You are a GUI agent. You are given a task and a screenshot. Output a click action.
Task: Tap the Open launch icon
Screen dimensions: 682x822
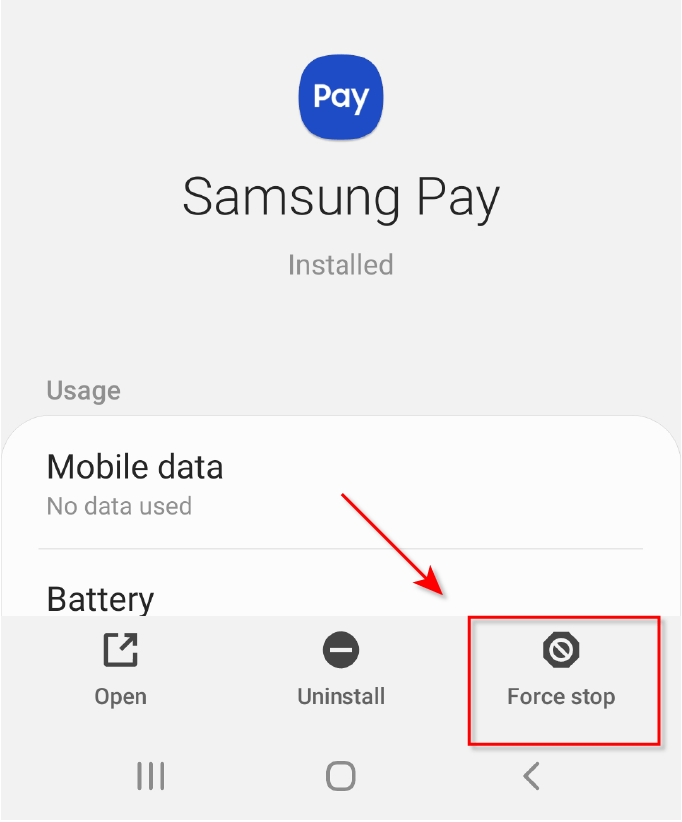coord(121,650)
